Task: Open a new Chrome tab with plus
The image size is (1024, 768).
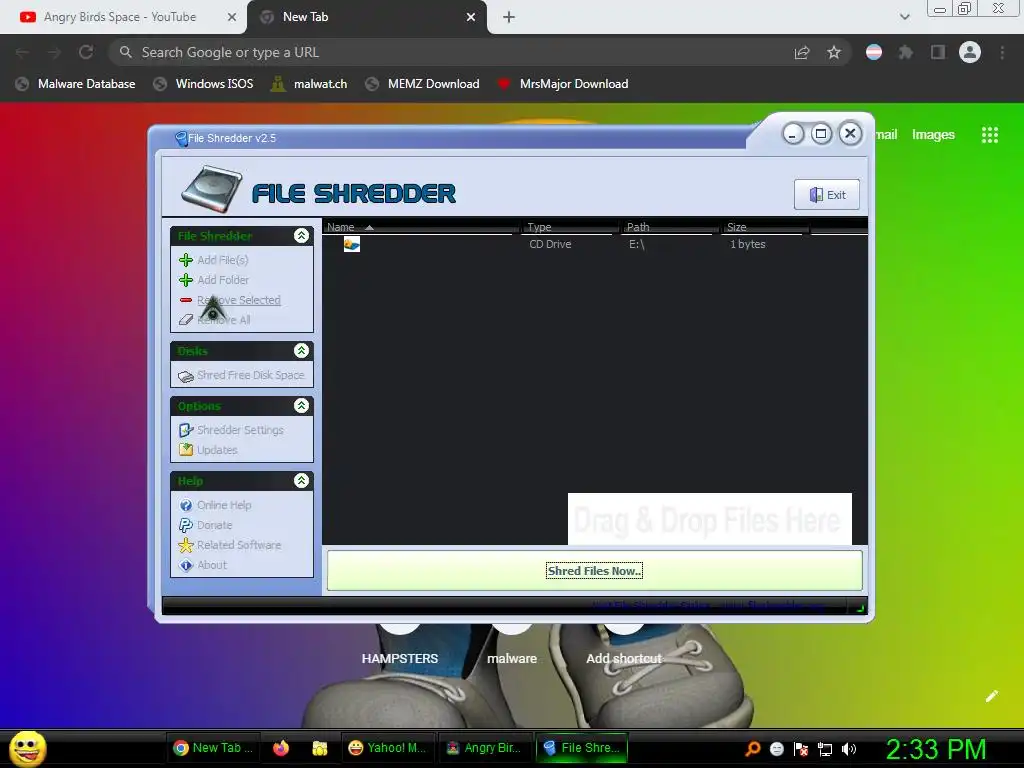Action: point(509,18)
